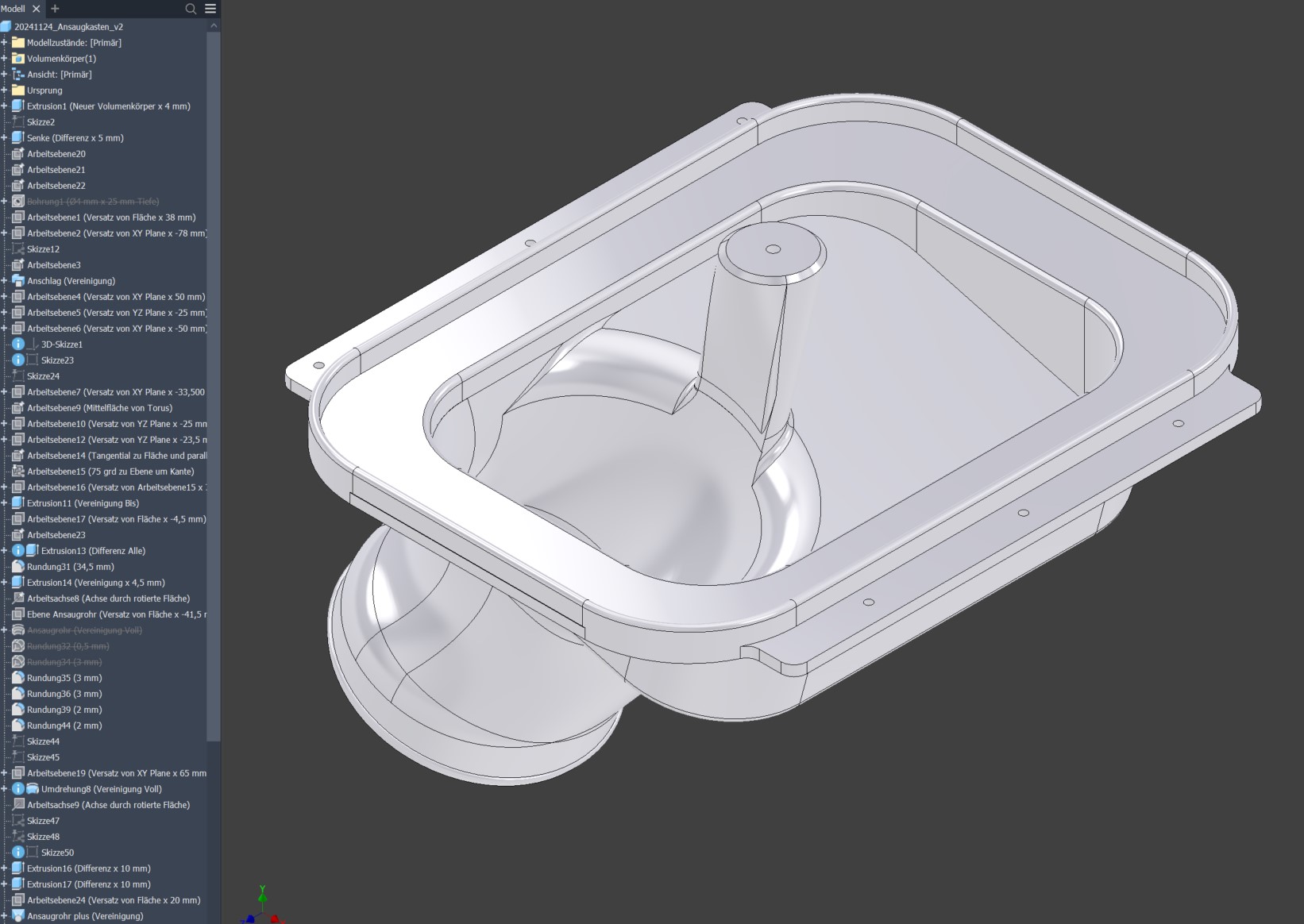This screenshot has width=1304, height=924.
Task: Click the small hole on the cylindrical boss
Action: point(773,249)
